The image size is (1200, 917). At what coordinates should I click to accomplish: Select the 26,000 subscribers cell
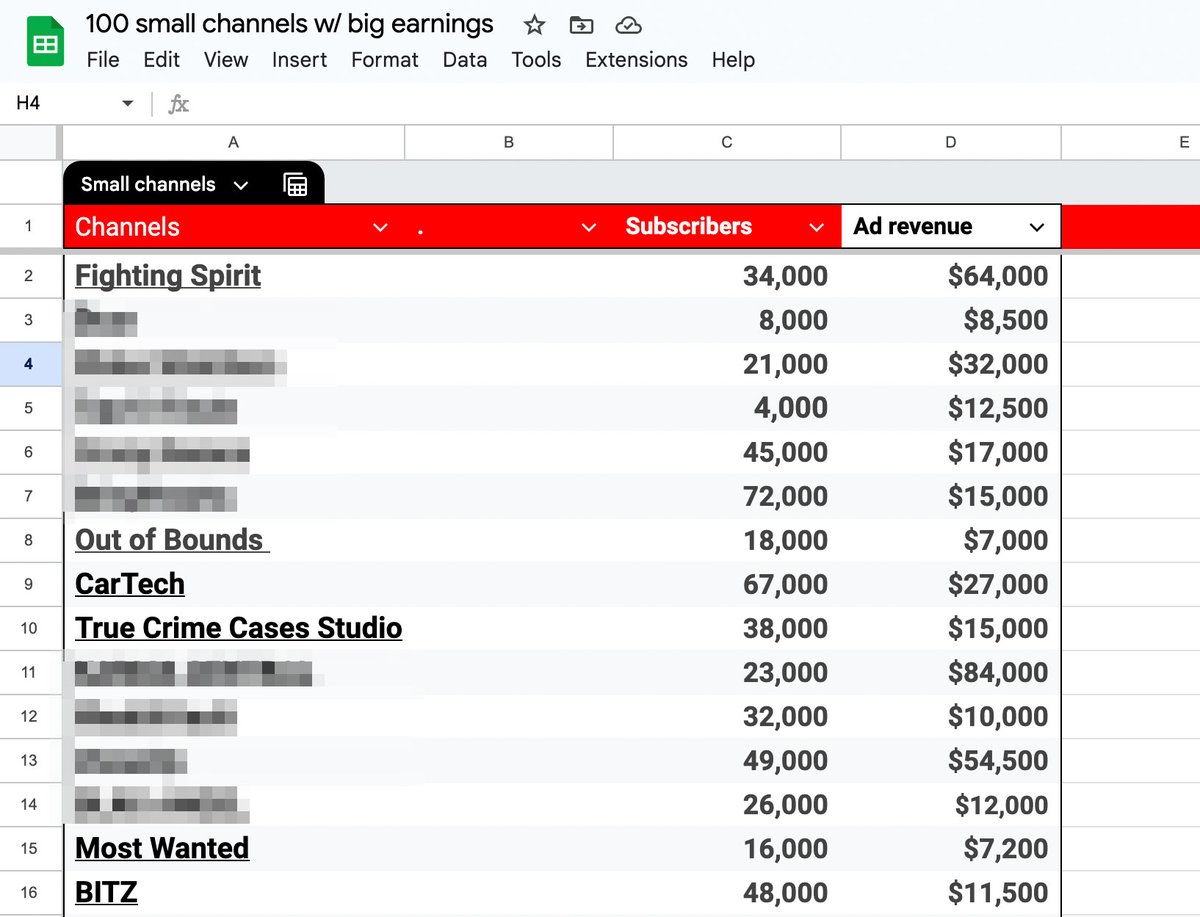pos(727,804)
